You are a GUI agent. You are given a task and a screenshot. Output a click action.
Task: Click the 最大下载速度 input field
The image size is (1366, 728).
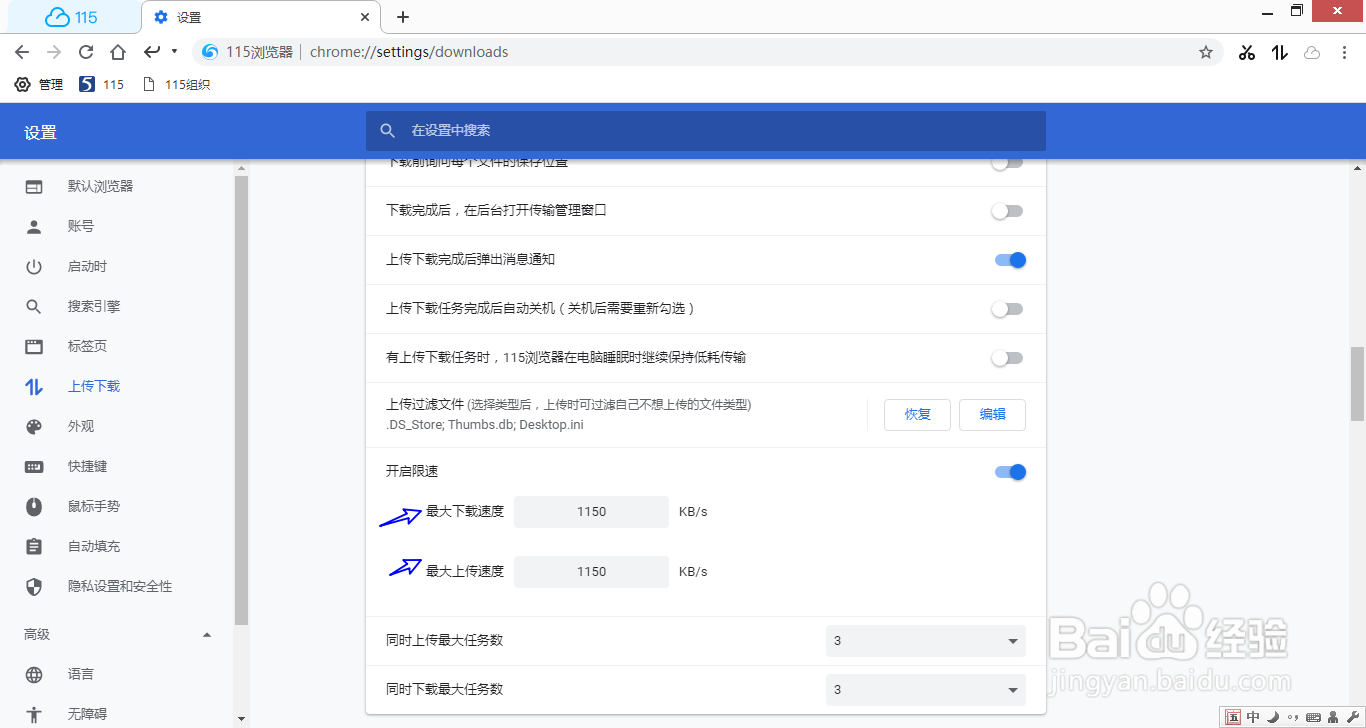coord(591,511)
